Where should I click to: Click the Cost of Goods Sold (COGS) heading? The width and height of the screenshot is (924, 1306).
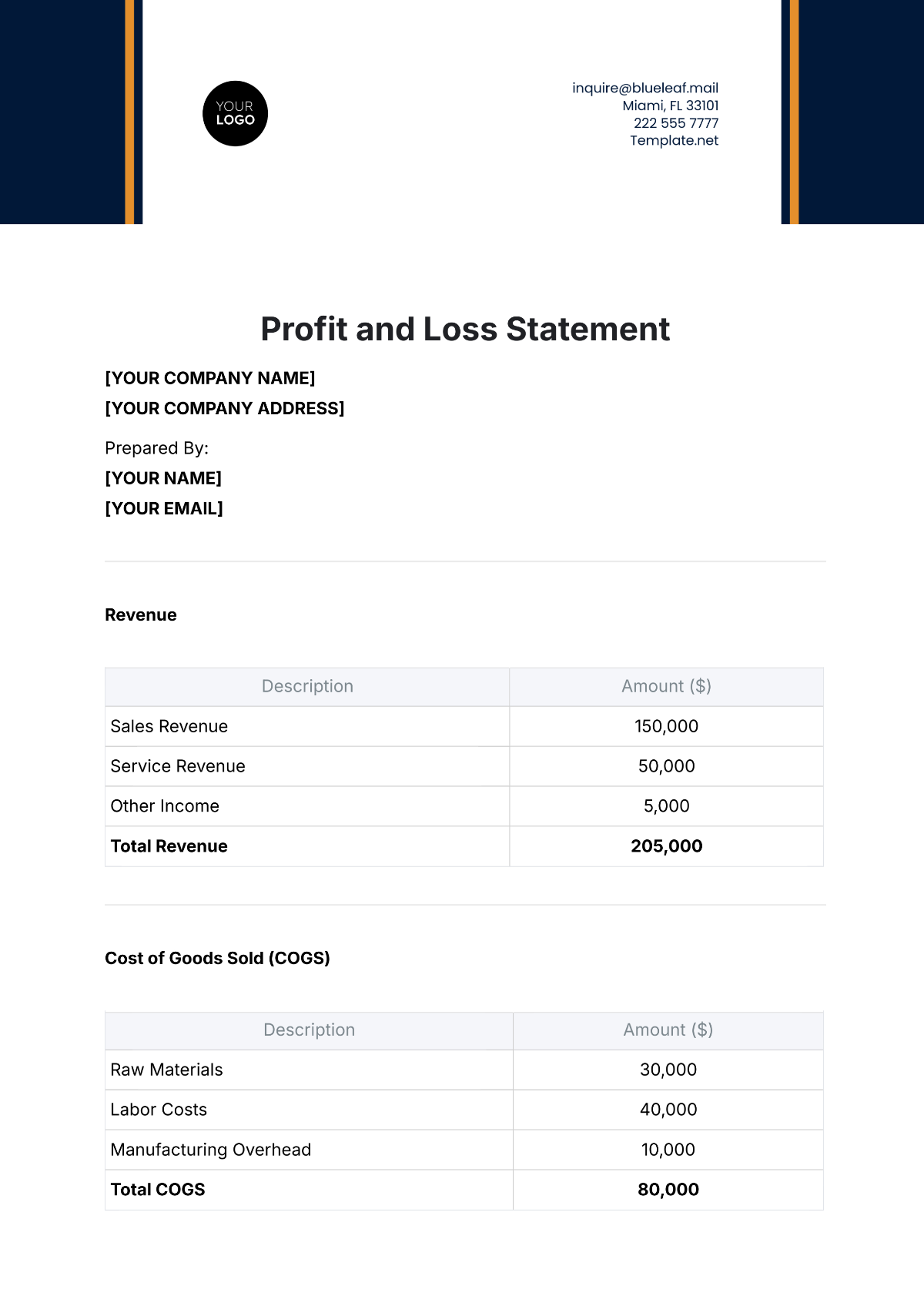click(x=217, y=958)
